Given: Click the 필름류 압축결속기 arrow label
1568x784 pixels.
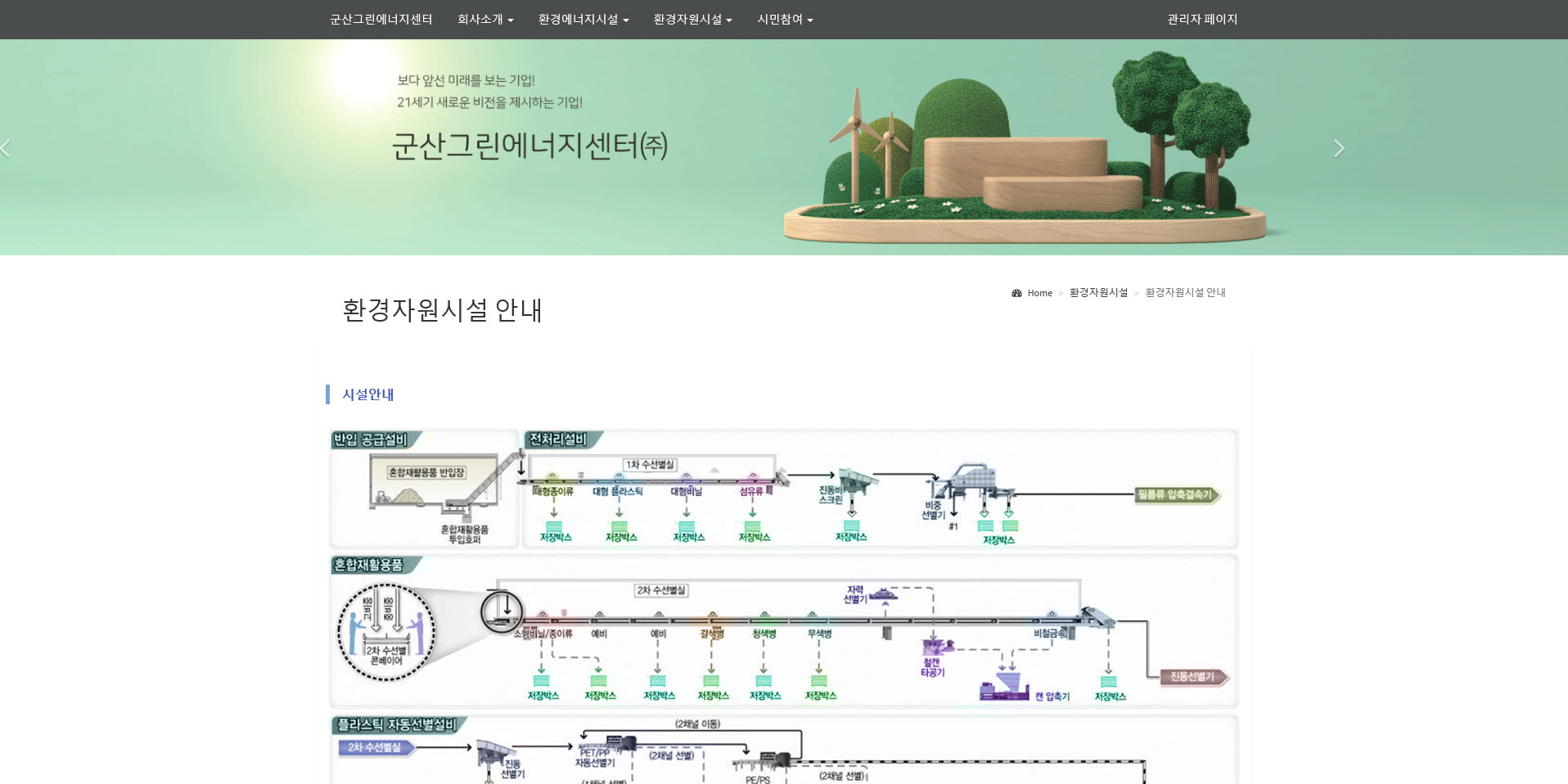Looking at the screenshot, I should [1176, 494].
